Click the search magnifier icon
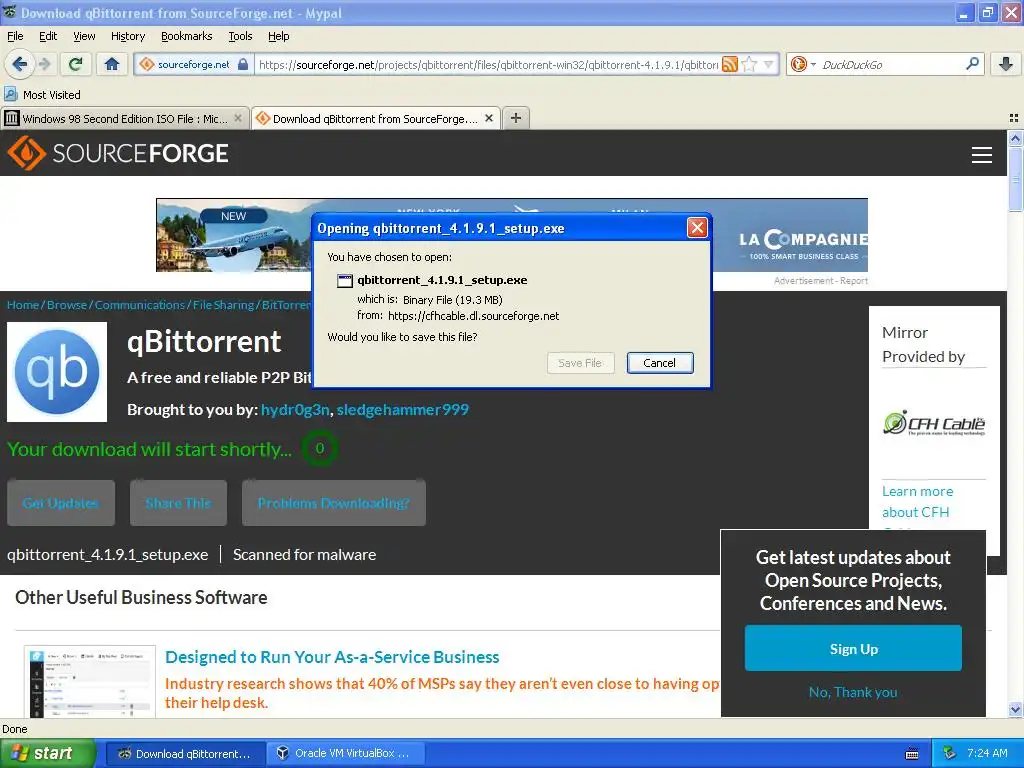Image resolution: width=1024 pixels, height=768 pixels. pyautogui.click(x=972, y=64)
